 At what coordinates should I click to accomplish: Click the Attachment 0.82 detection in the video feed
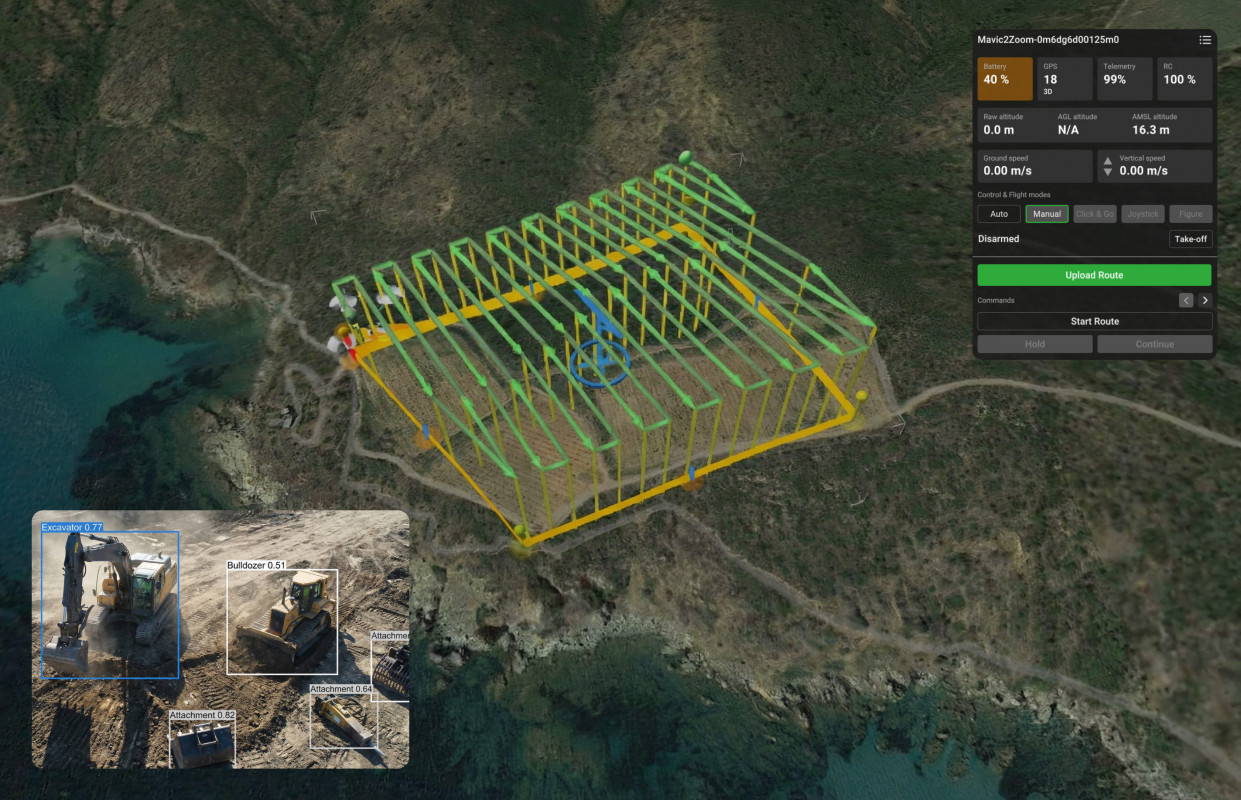(203, 743)
